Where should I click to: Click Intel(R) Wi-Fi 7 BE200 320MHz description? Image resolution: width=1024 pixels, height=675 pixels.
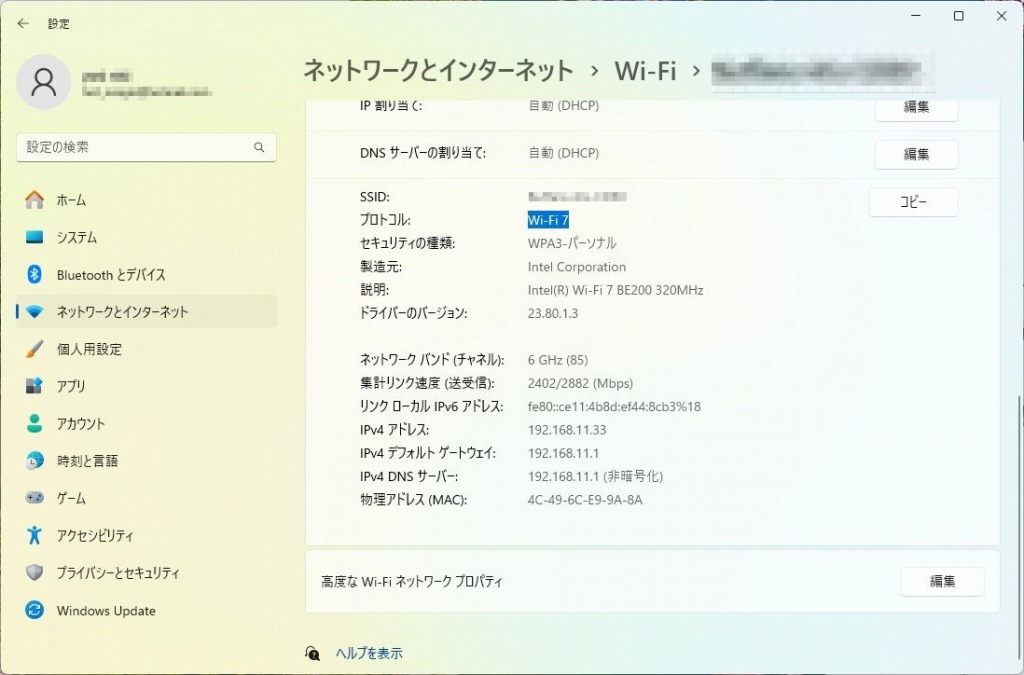[615, 290]
